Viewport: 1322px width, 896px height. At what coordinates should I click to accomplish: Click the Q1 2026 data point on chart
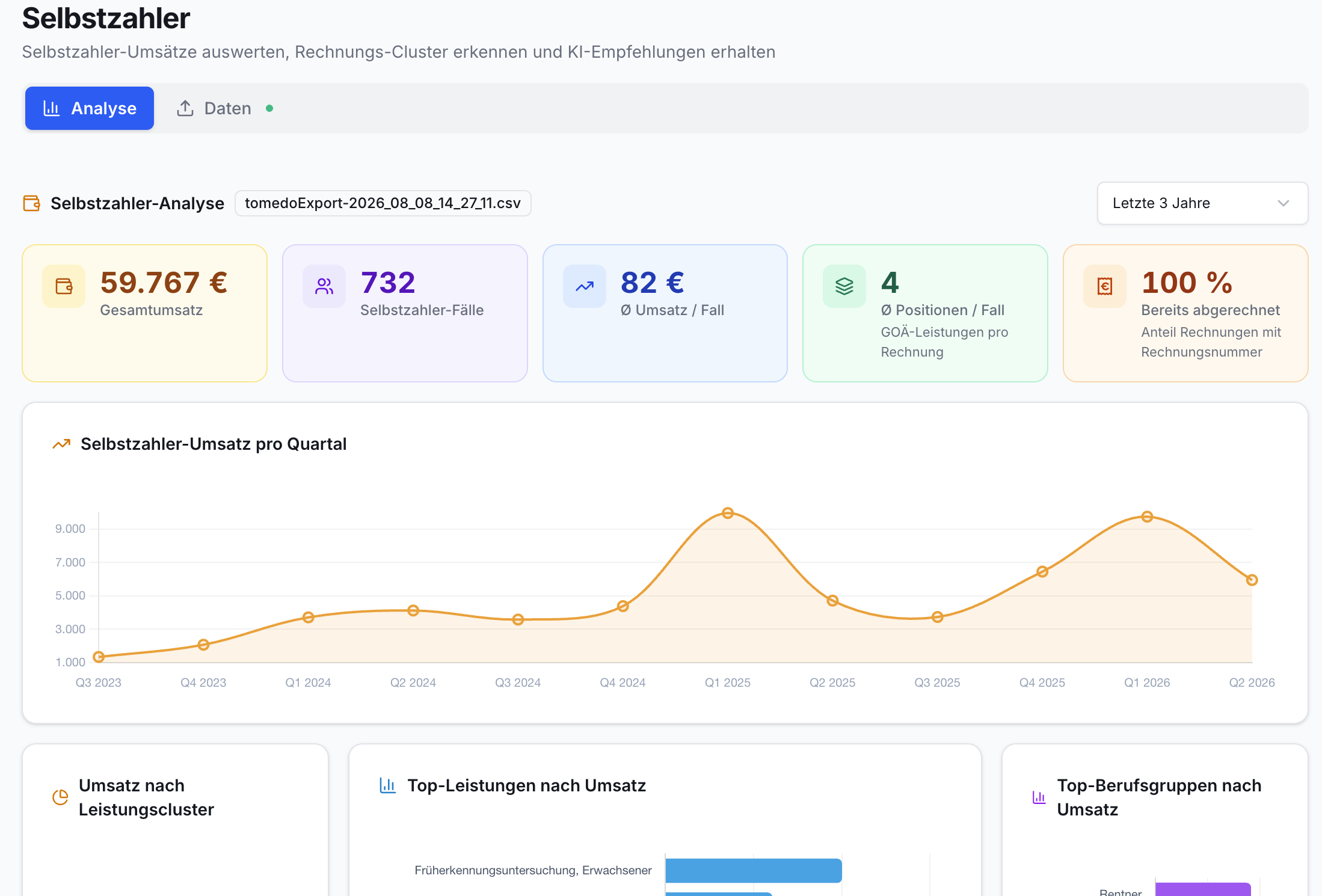coord(1147,517)
